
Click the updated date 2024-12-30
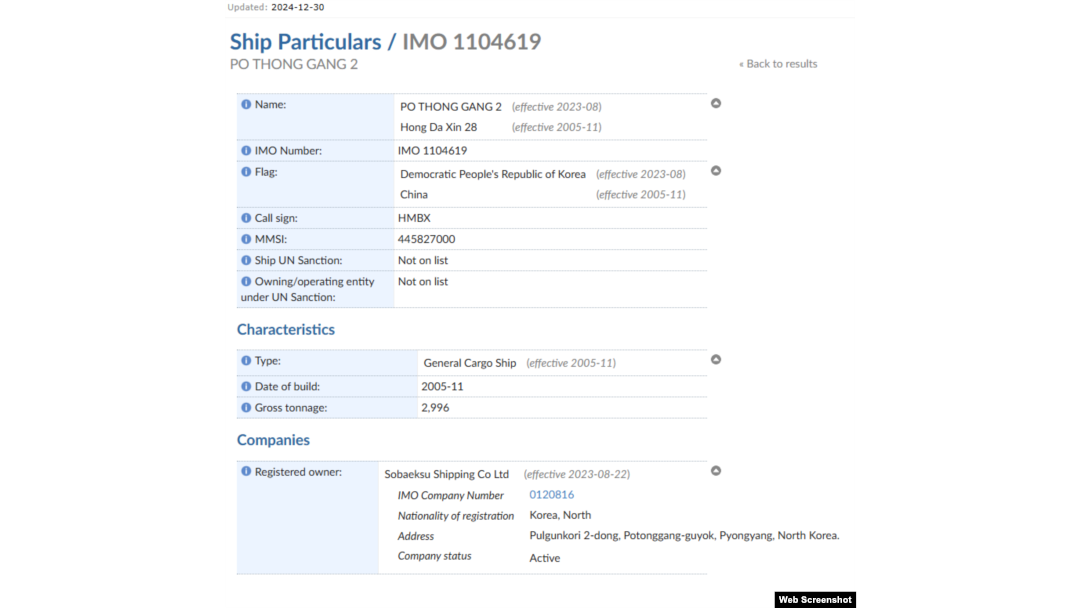[298, 7]
